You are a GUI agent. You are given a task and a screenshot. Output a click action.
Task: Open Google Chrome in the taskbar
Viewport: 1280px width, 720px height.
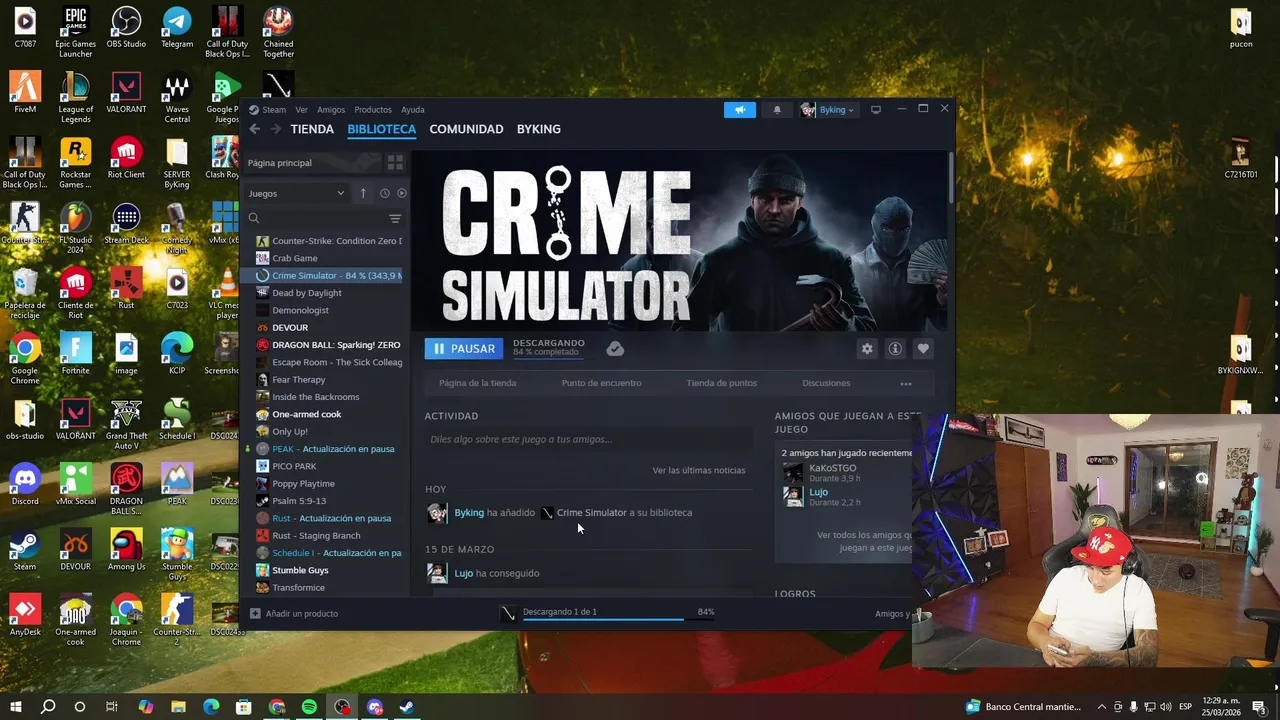coord(277,707)
